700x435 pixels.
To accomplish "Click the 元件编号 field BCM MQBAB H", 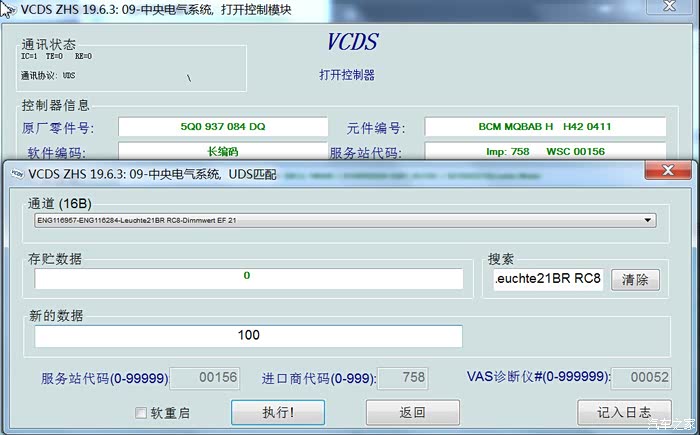I will click(x=544, y=127).
